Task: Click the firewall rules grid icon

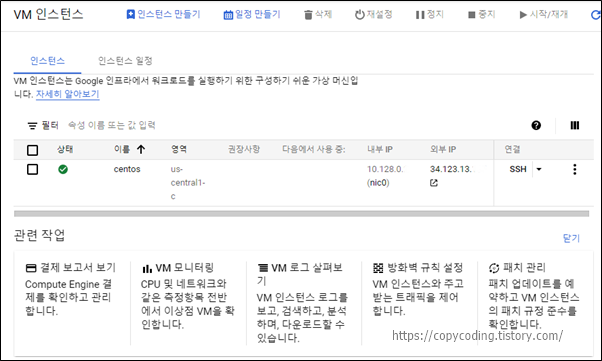Action: tap(378, 268)
